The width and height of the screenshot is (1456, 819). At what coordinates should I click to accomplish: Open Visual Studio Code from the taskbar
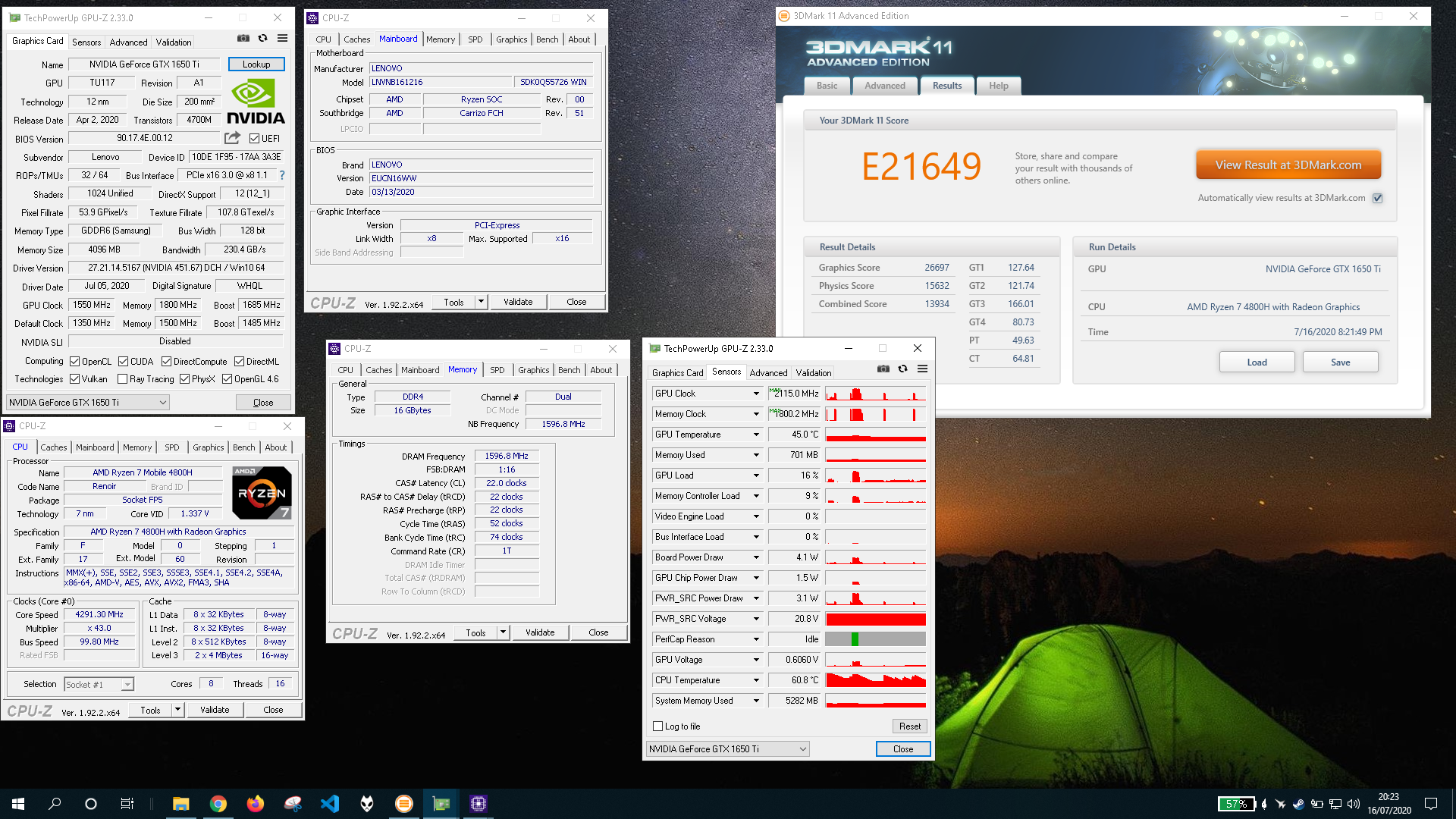tap(330, 804)
